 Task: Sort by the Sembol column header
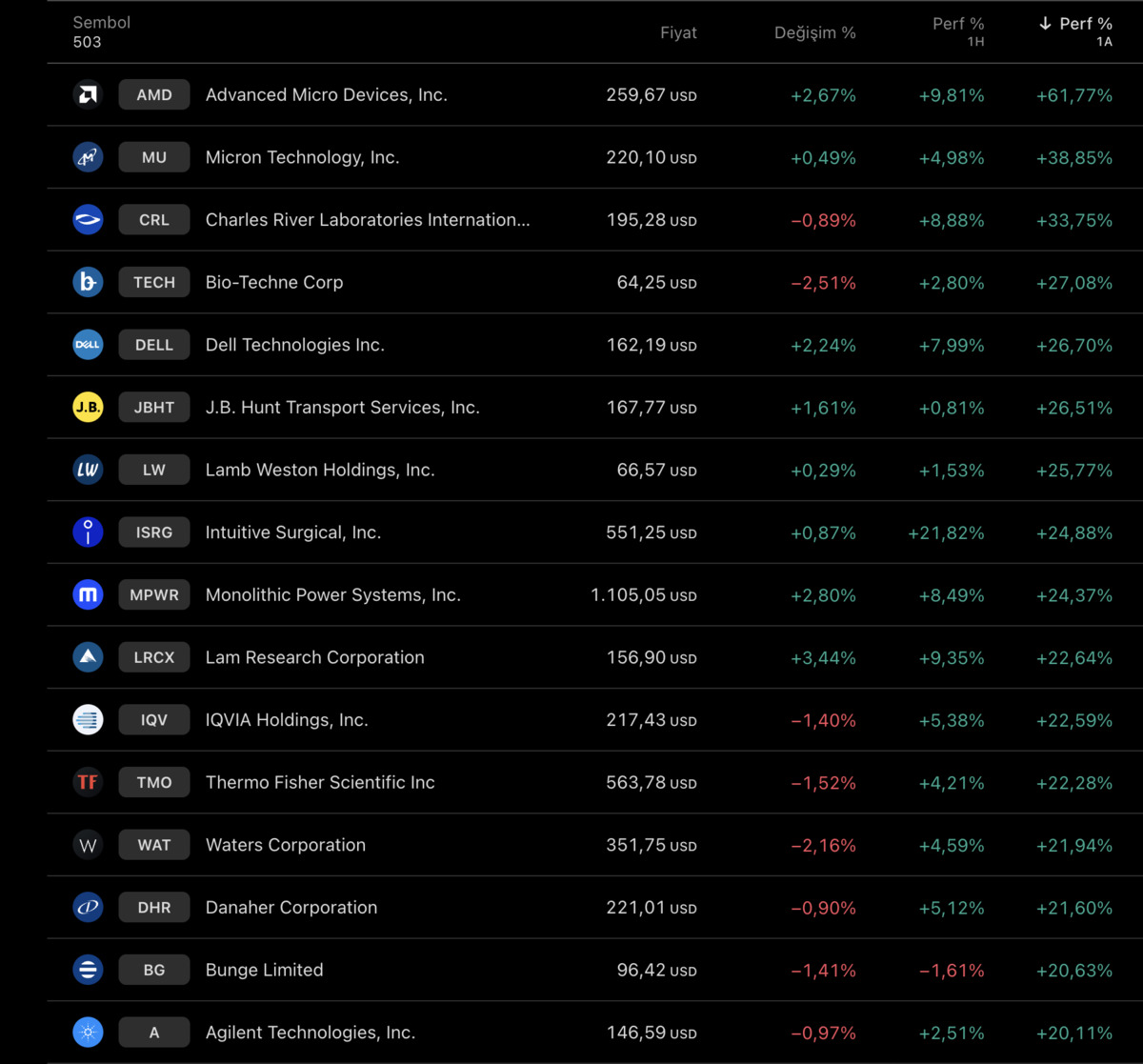pos(101,22)
